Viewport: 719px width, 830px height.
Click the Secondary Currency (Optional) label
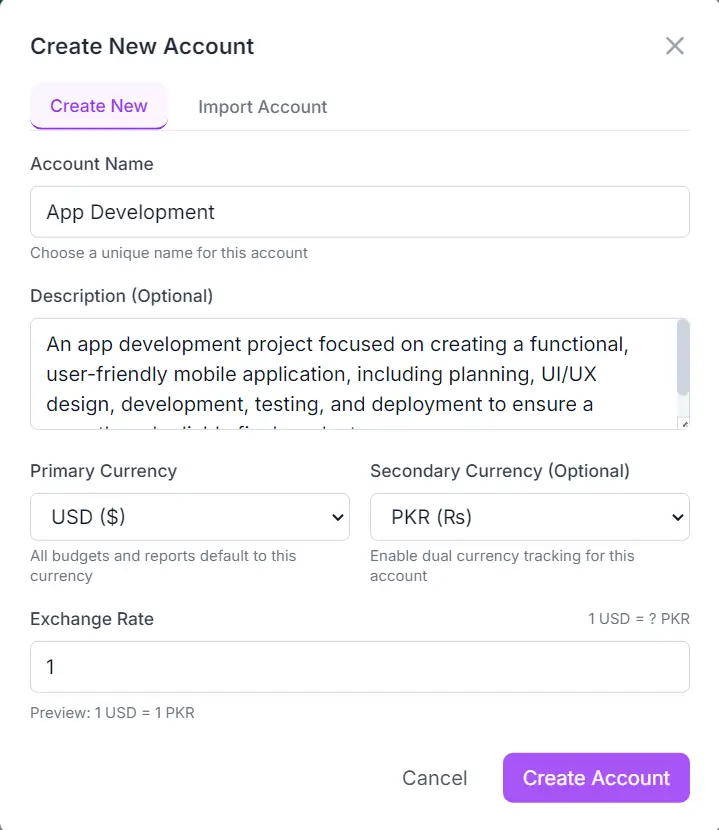[x=500, y=471]
